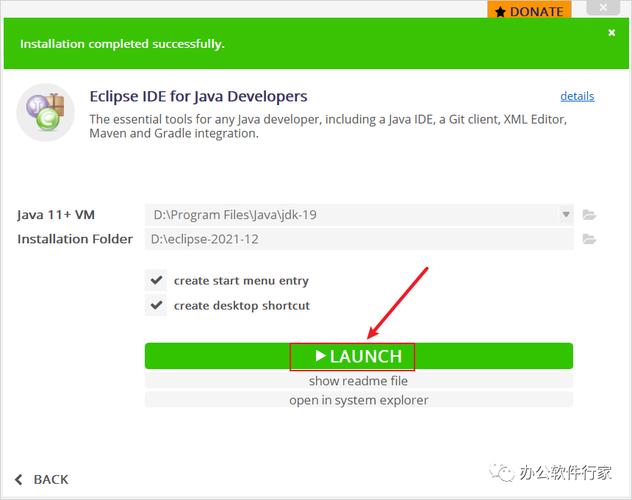Click the Installation Folder label
Viewport: 632px width, 500px height.
click(75, 239)
